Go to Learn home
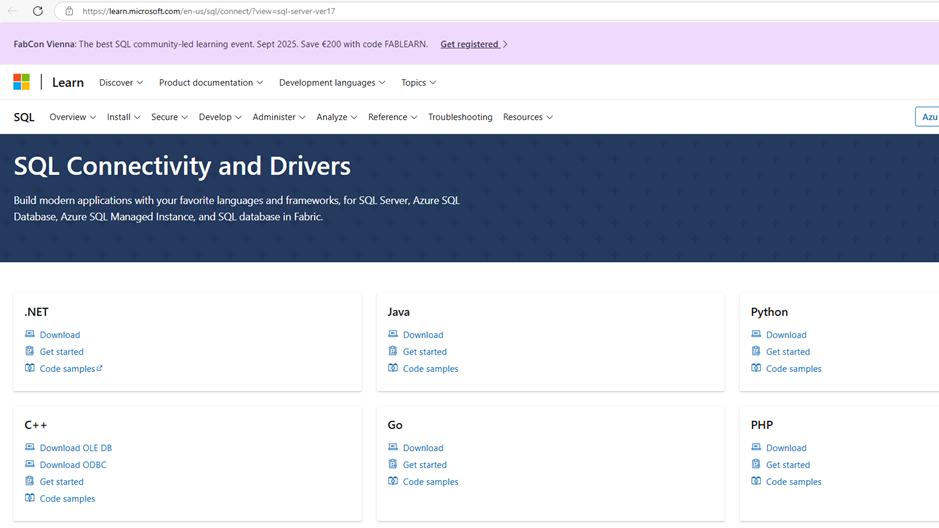The image size is (939, 528). pyautogui.click(x=68, y=83)
